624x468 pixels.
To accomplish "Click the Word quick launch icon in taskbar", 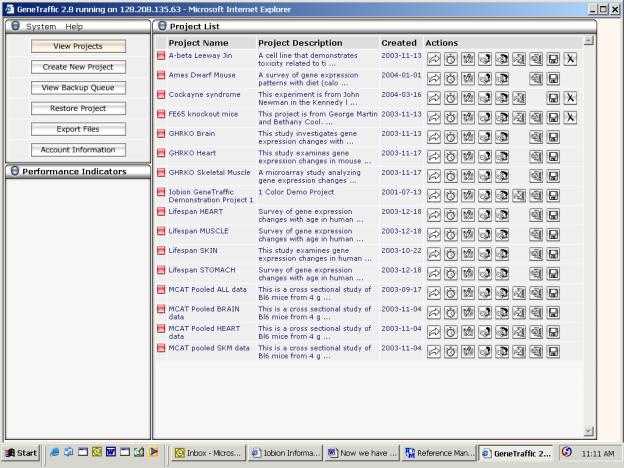I will point(111,452).
